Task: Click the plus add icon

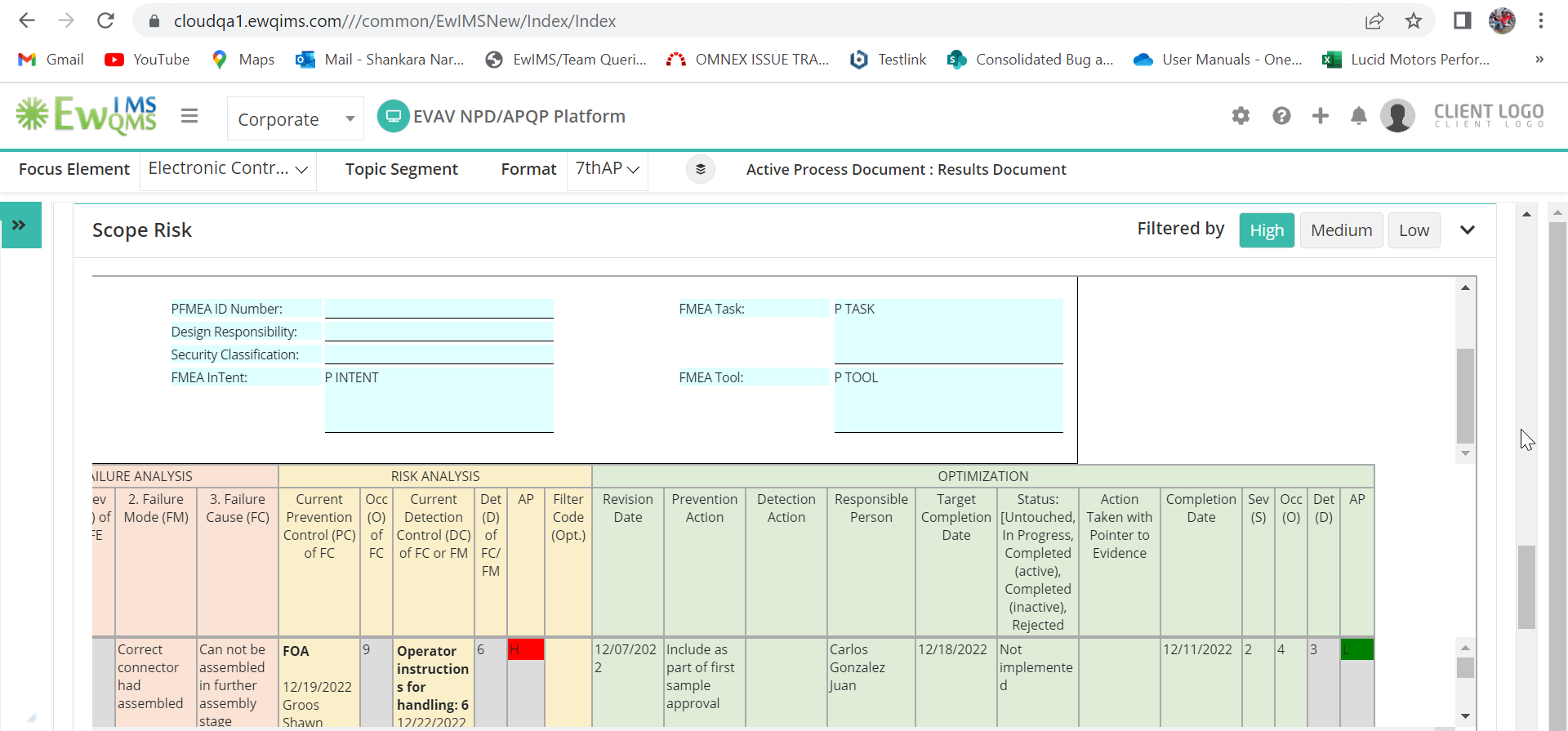Action: (1321, 116)
